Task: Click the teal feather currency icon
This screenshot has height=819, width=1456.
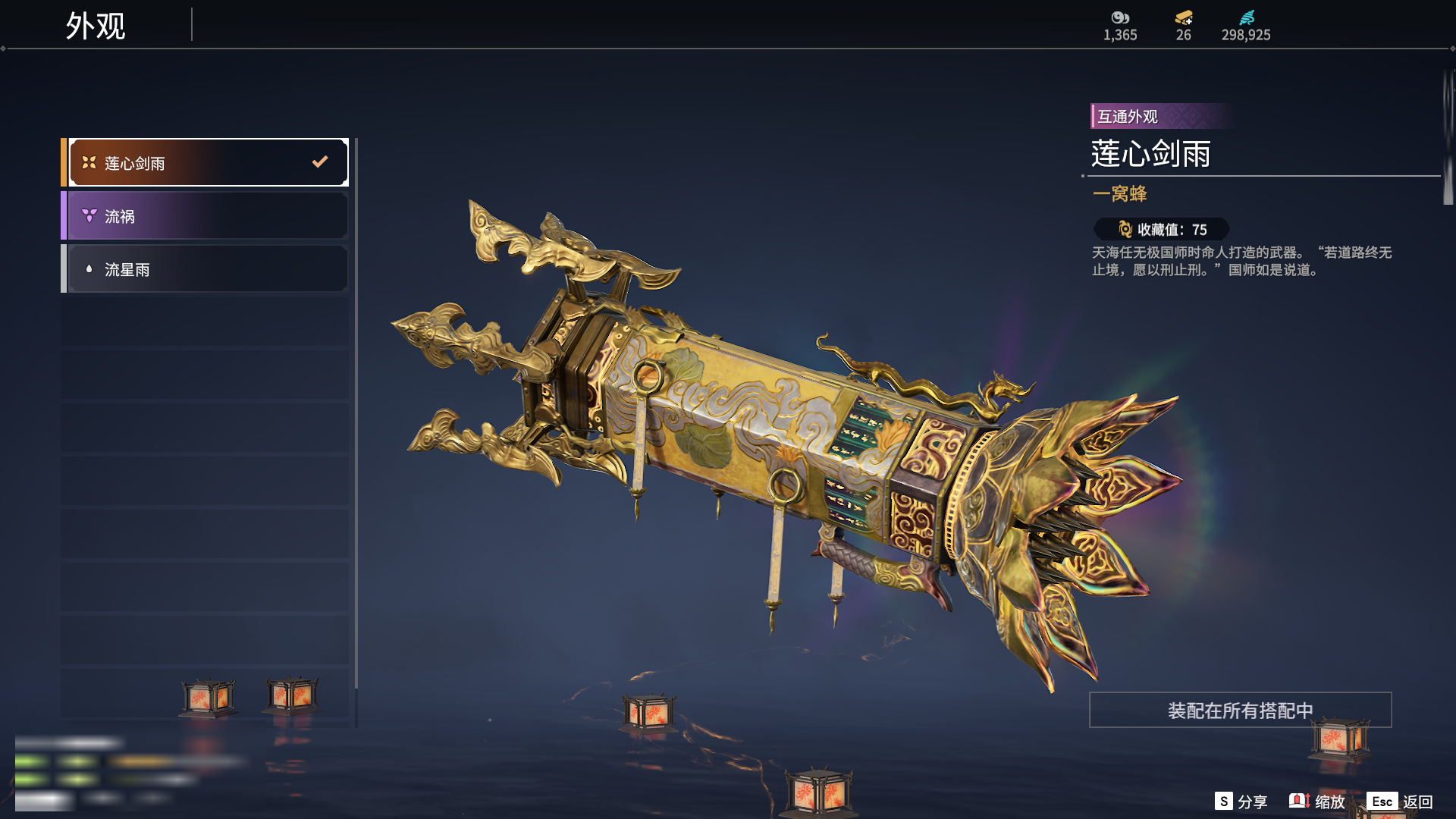Action: click(x=1247, y=17)
